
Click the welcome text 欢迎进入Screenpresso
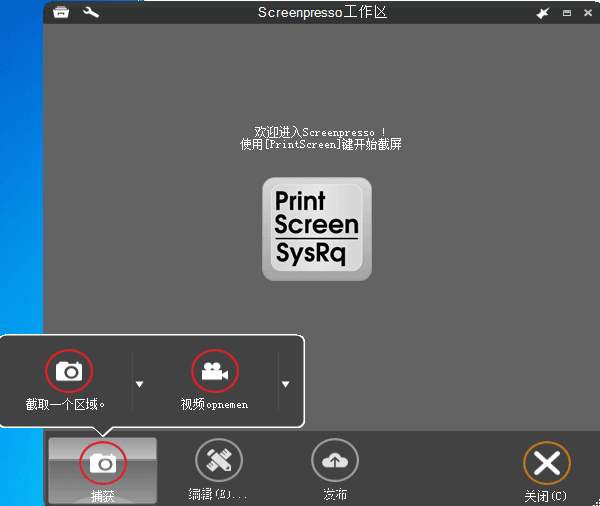pyautogui.click(x=320, y=132)
